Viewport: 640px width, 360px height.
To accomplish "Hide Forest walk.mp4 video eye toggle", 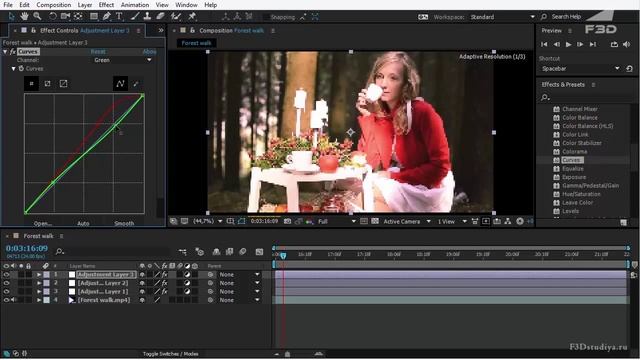I will (x=6, y=300).
